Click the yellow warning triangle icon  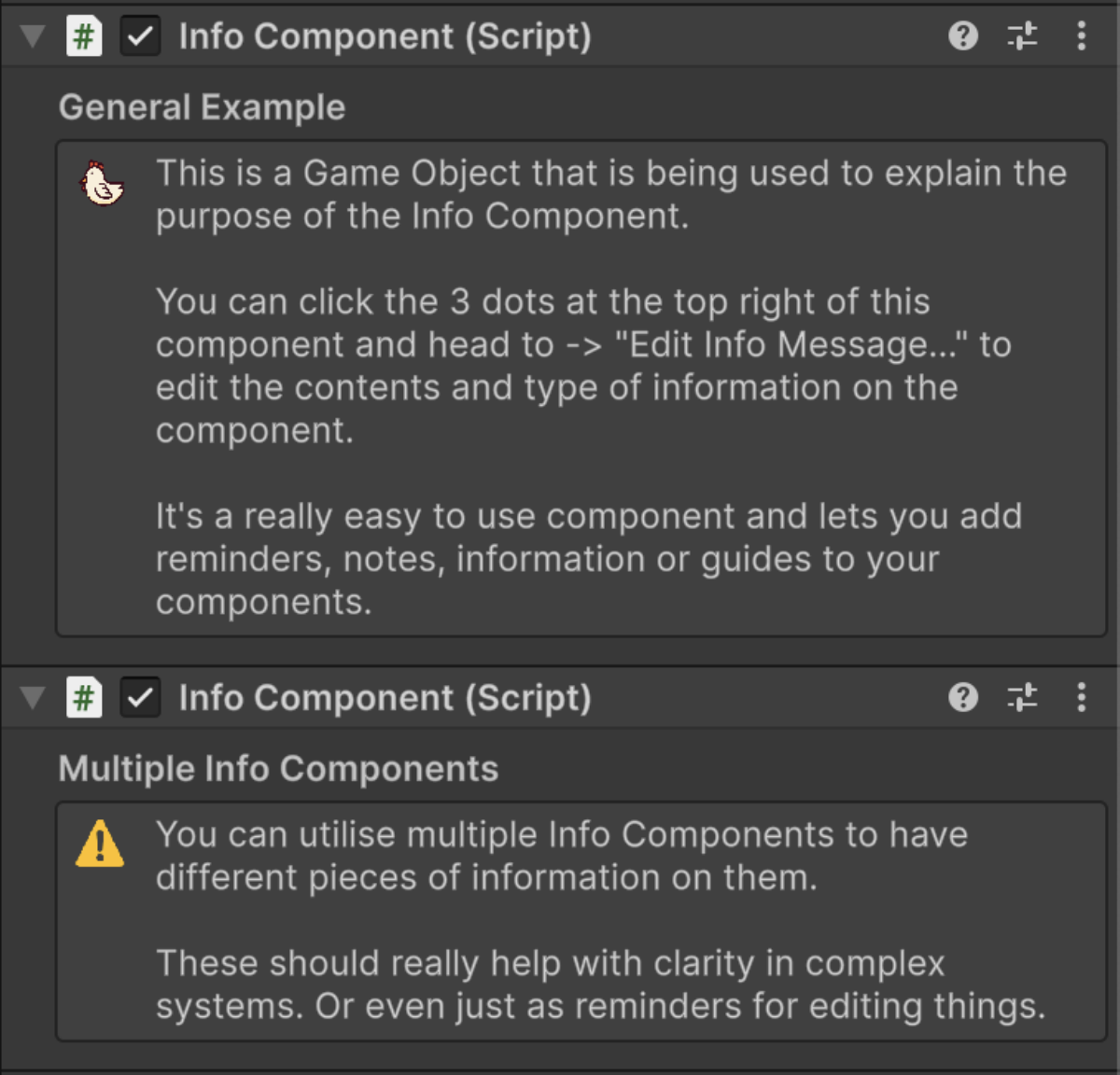100,844
